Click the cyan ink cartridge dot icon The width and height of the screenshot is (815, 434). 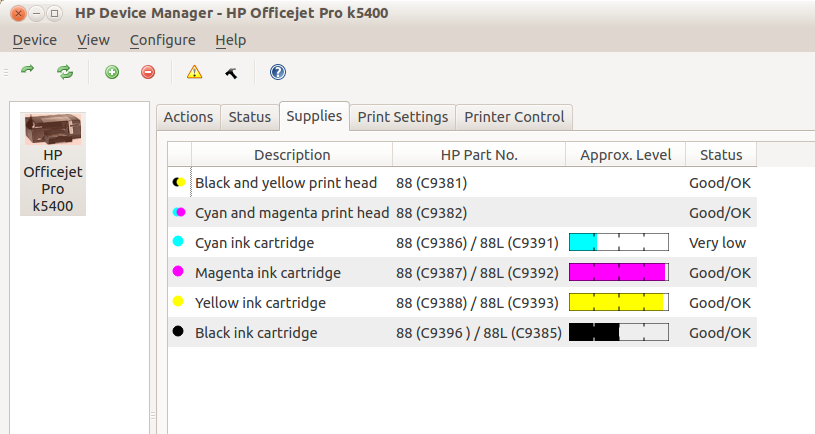[178, 241]
